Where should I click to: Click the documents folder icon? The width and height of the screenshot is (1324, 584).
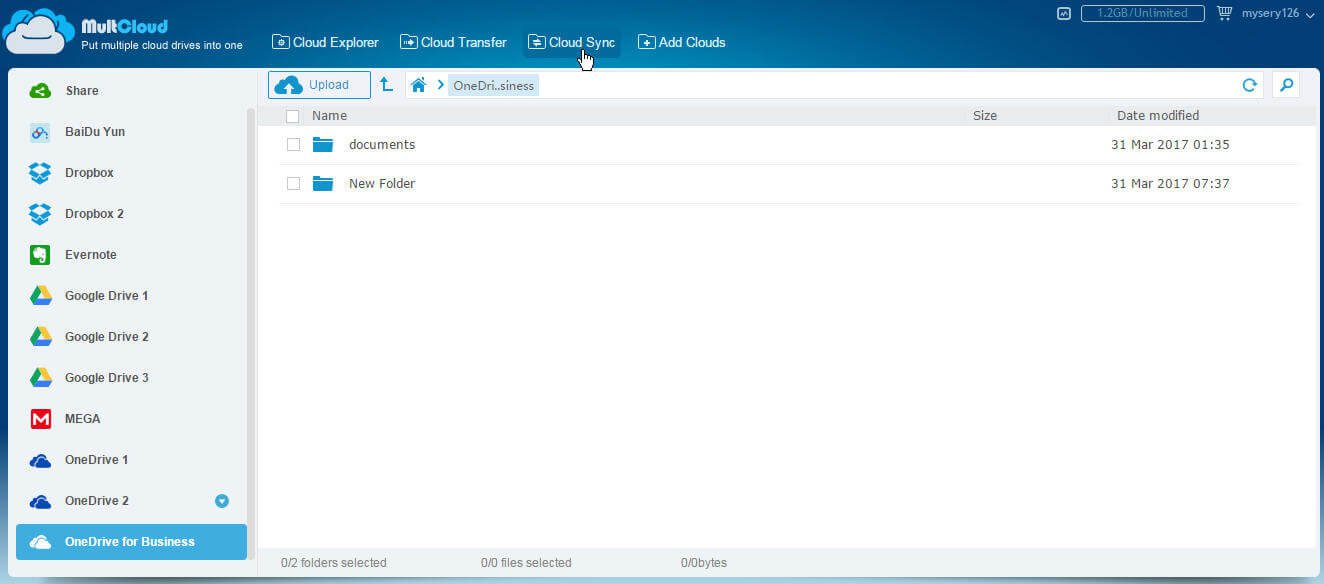322,145
